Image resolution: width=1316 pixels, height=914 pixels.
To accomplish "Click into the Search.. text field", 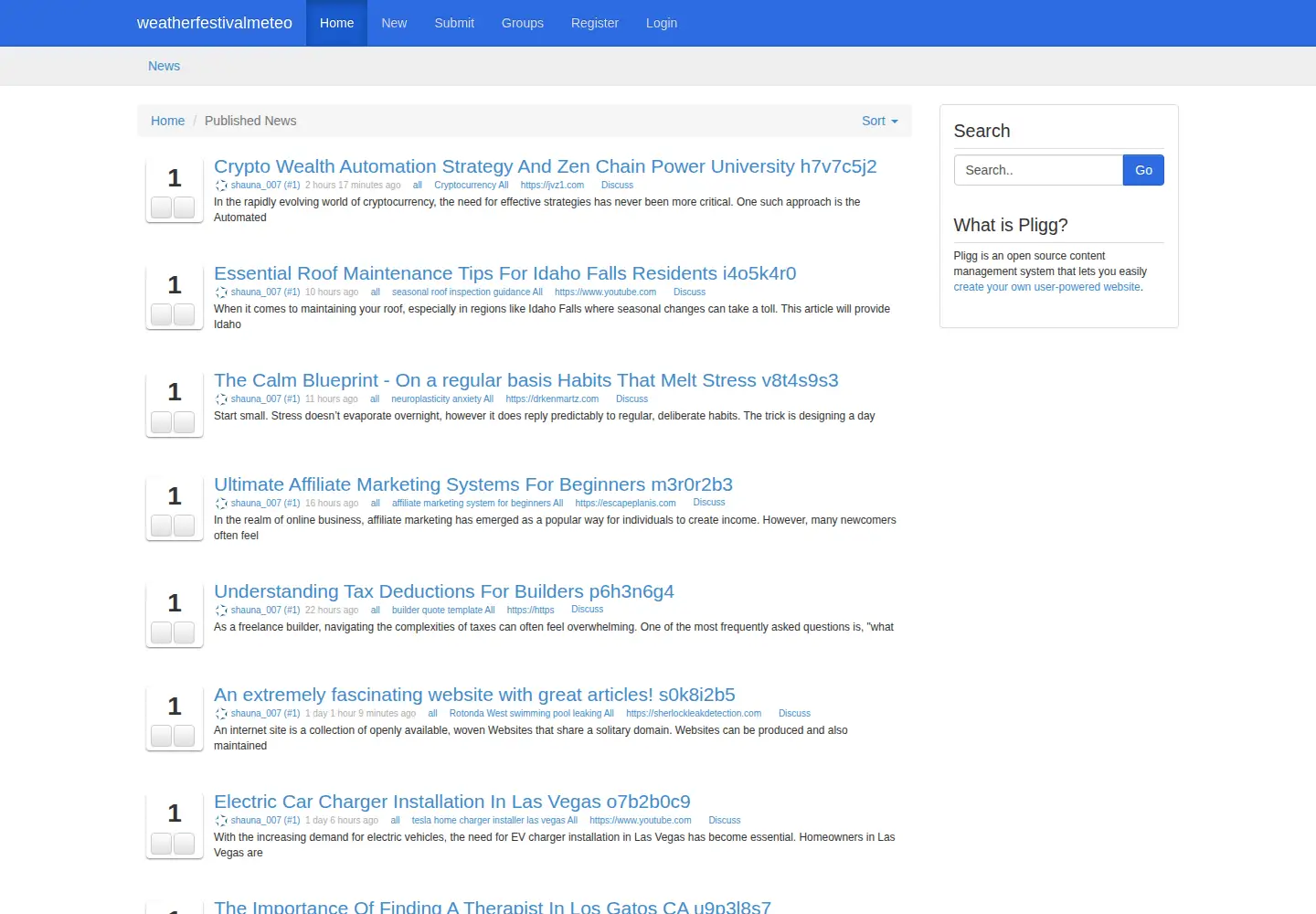I will pyautogui.click(x=1038, y=170).
